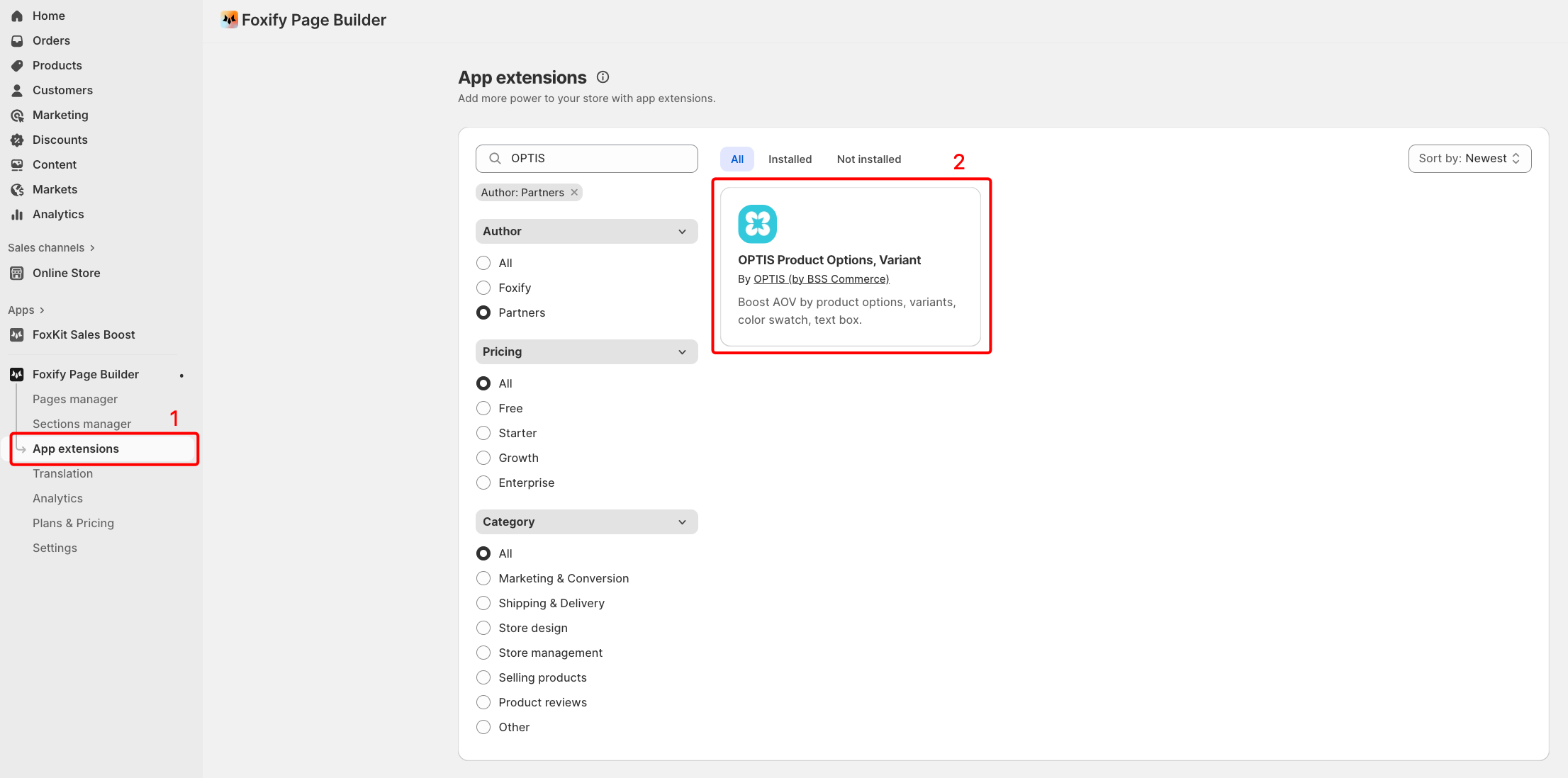The height and width of the screenshot is (778, 1568).
Task: Click the OPTIS app logo icon
Action: 757,224
